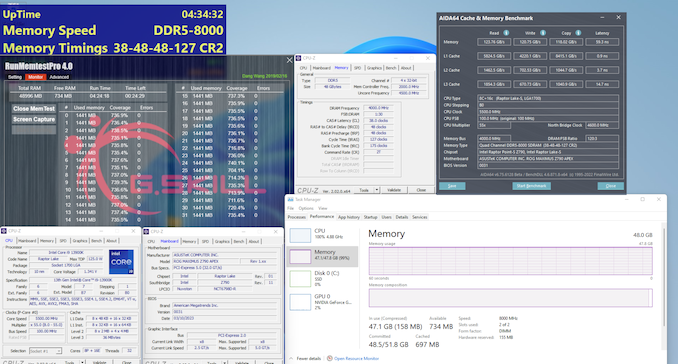Click the Validate button in the Memory-tab CPU-Z
Viewport: 678px width, 364px height.
click(x=393, y=190)
